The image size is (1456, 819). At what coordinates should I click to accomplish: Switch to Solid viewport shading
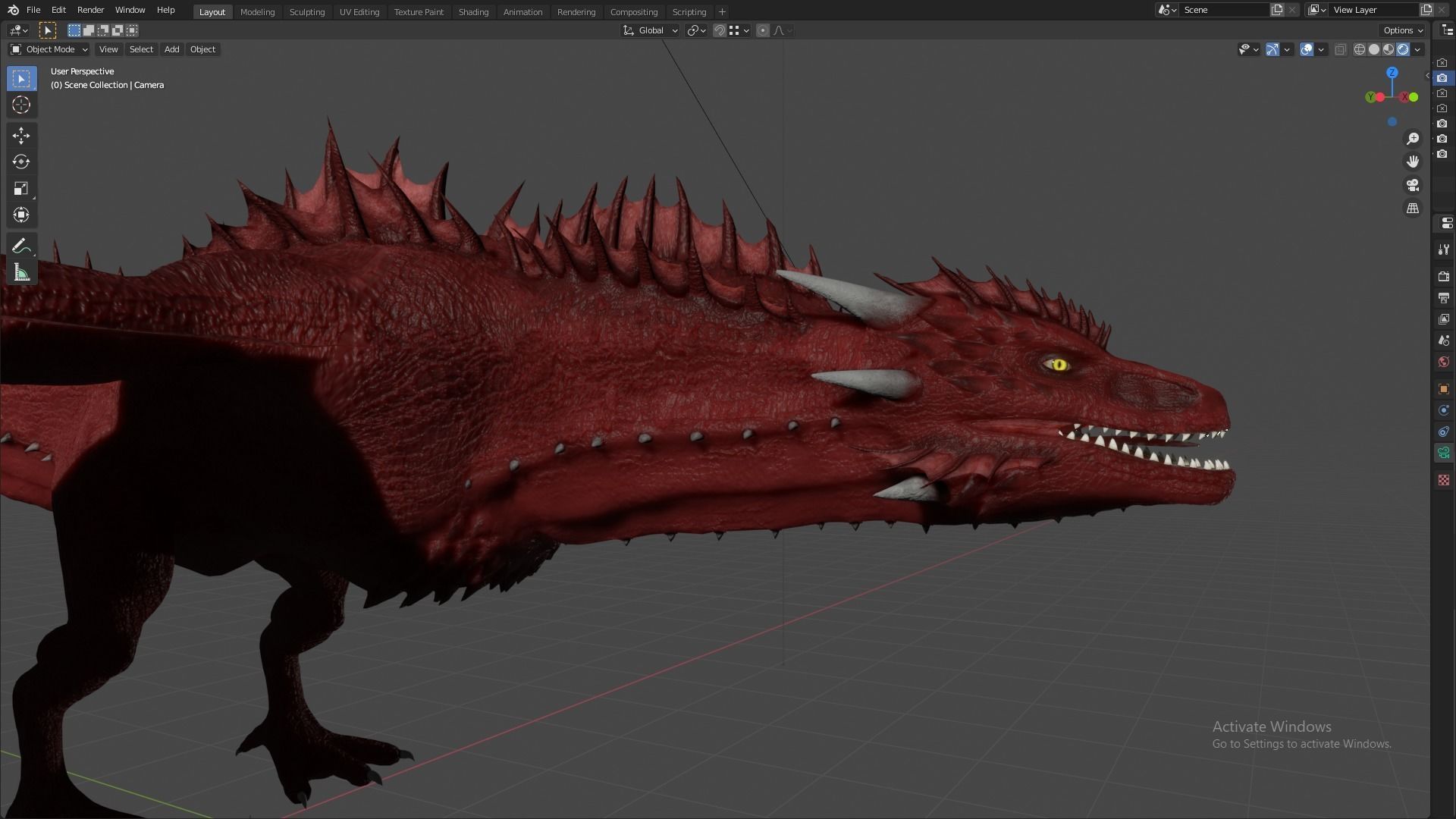tap(1374, 49)
